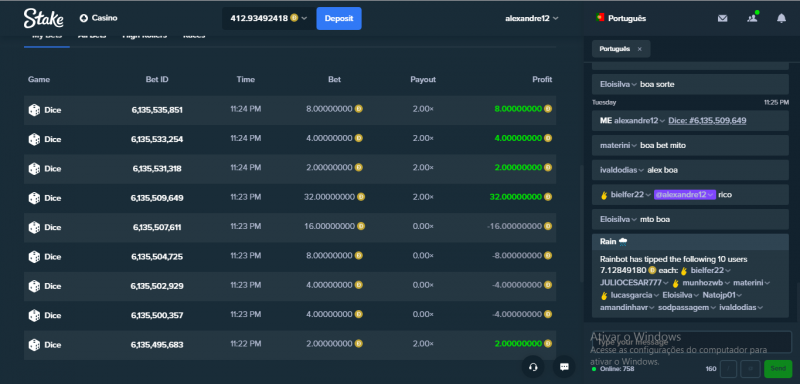The image size is (800, 384).
Task: Click dice icon in row 6,135,502,929
Action: point(34,286)
